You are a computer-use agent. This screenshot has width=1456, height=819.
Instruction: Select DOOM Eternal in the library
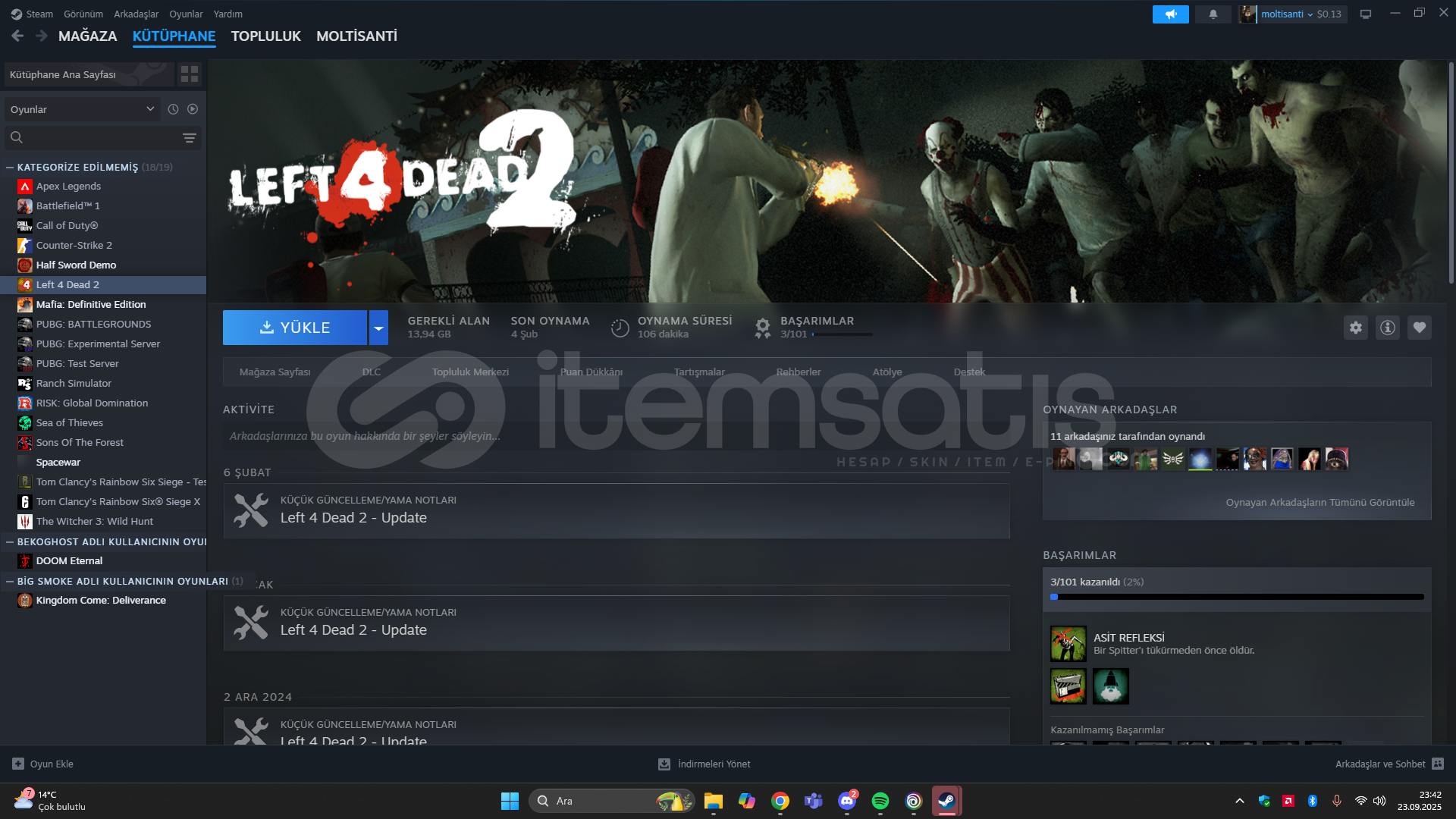[x=103, y=560]
